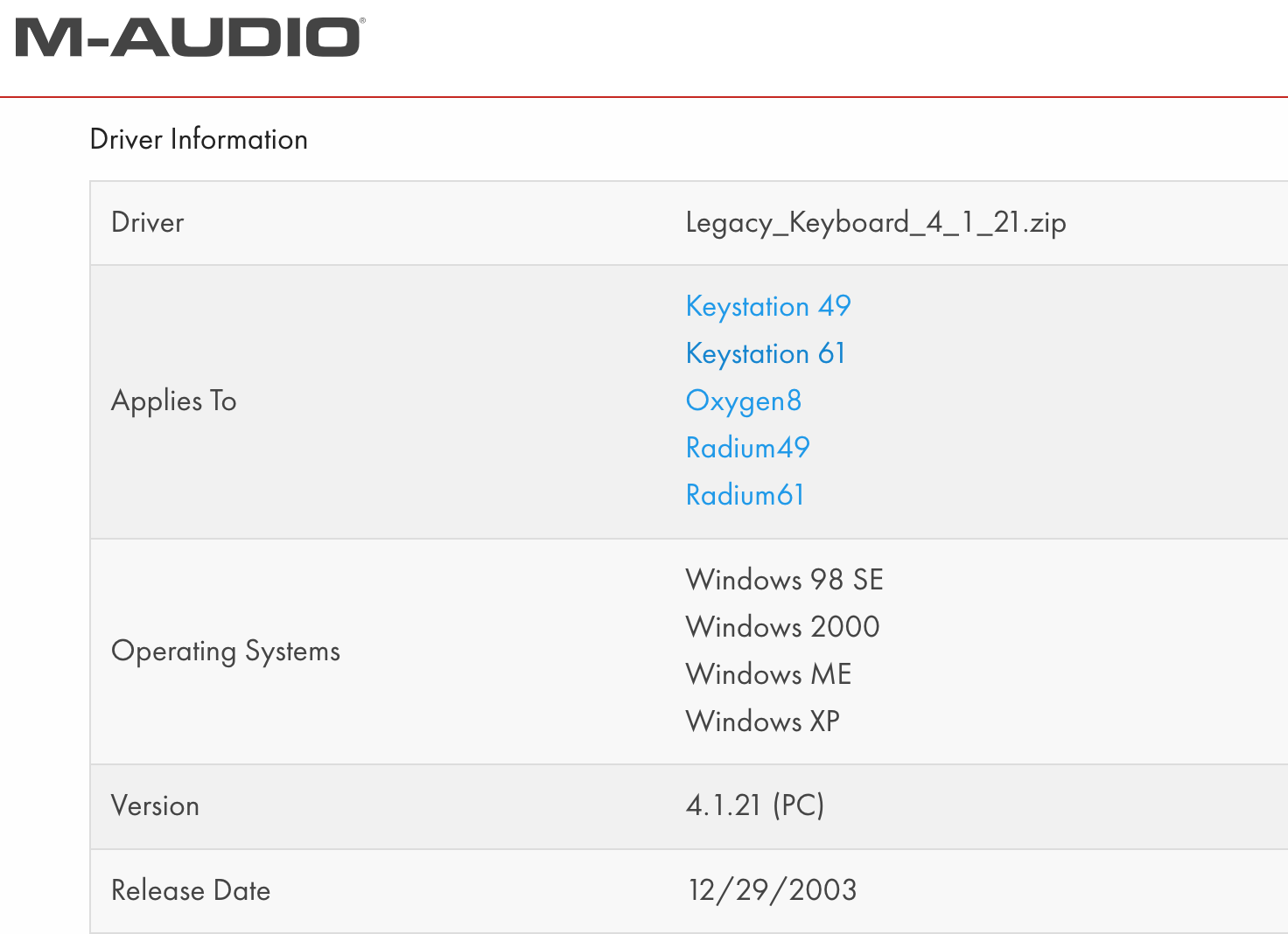Click the Applies To row label

click(174, 401)
